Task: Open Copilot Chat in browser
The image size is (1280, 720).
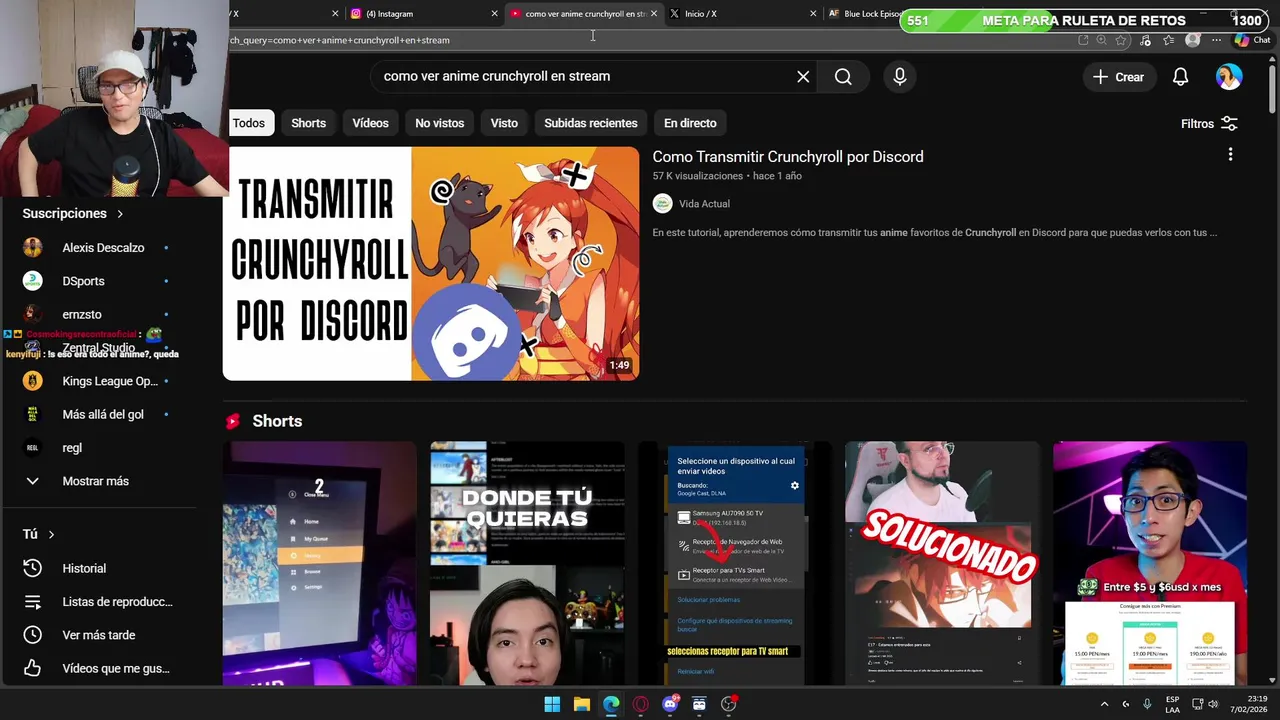Action: 1252,40
